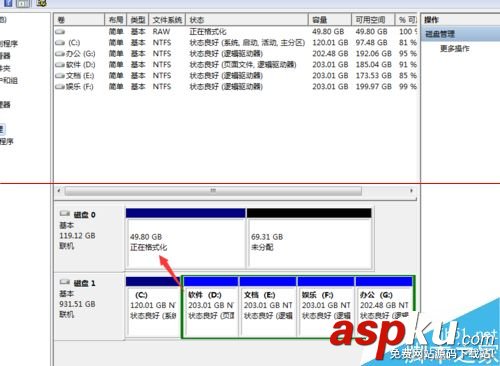
Task: Click the 办公 (G:) volume name in the list
Action: click(80, 54)
